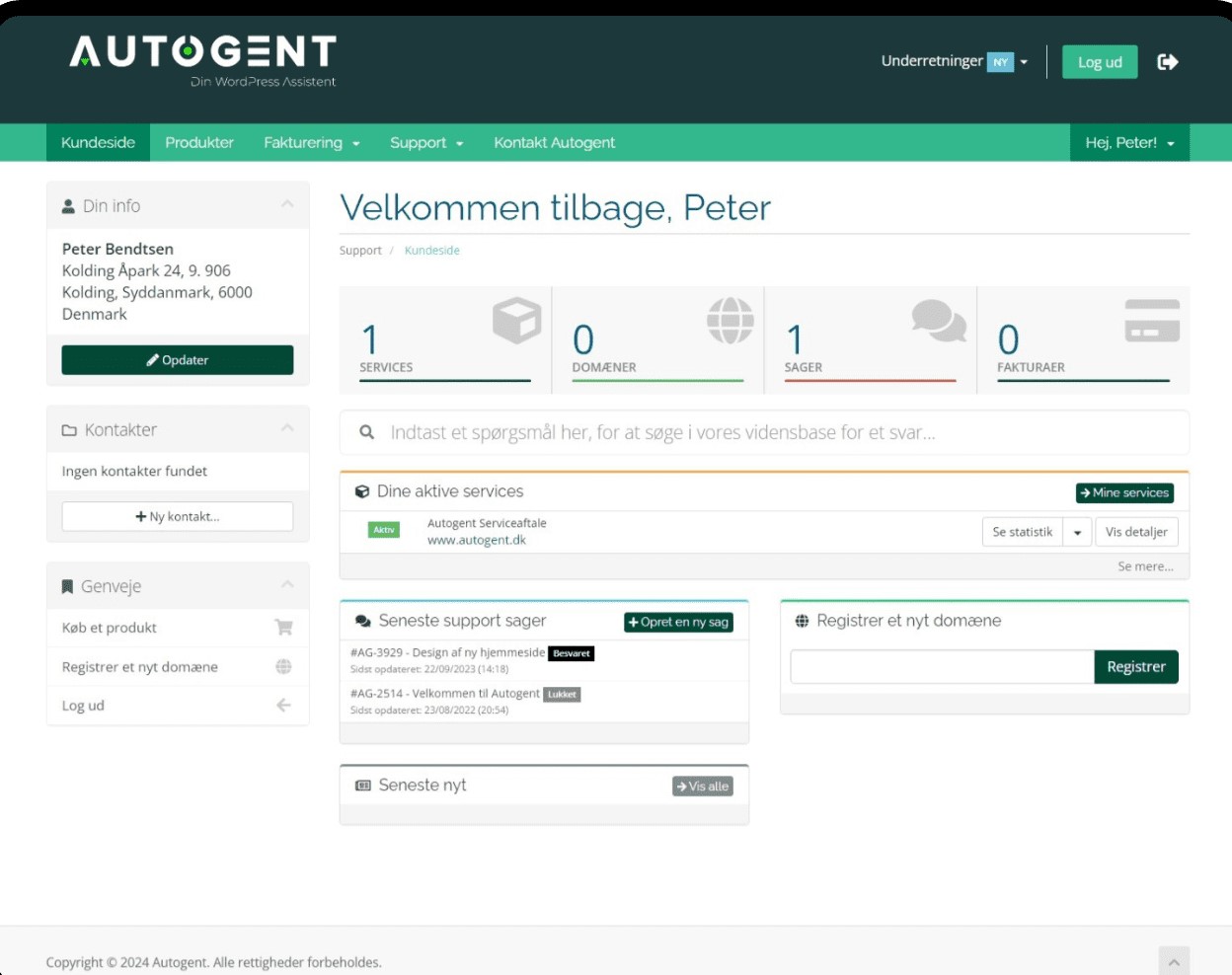Click the Aktiv status badge
The image size is (1232, 975).
tap(384, 530)
